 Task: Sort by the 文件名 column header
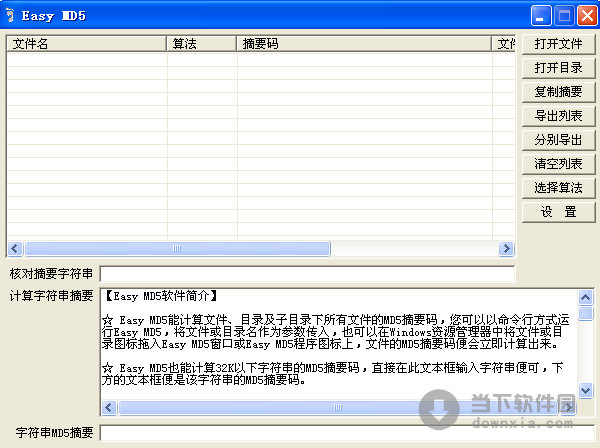(x=86, y=44)
